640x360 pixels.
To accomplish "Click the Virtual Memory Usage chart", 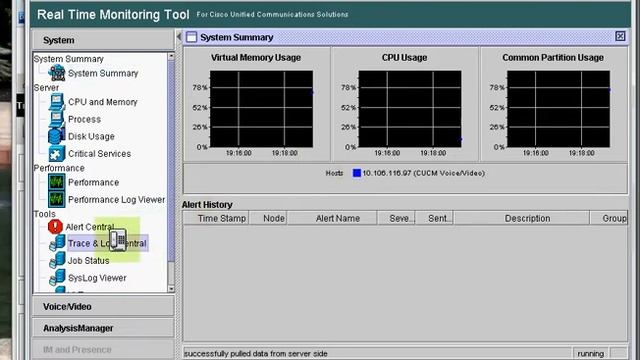I will (261, 109).
